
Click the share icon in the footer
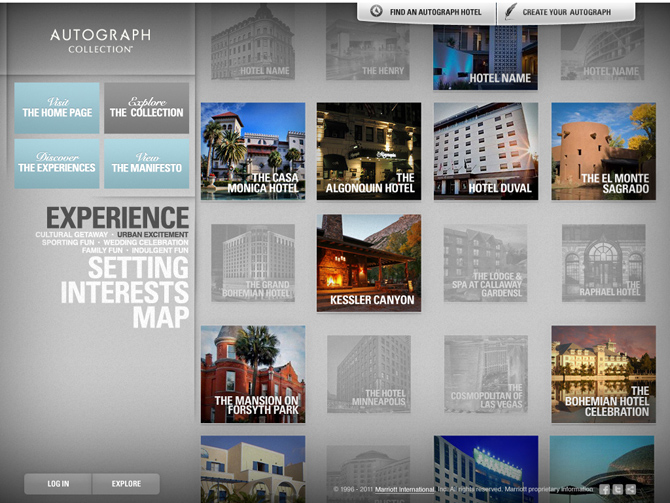(x=631, y=489)
